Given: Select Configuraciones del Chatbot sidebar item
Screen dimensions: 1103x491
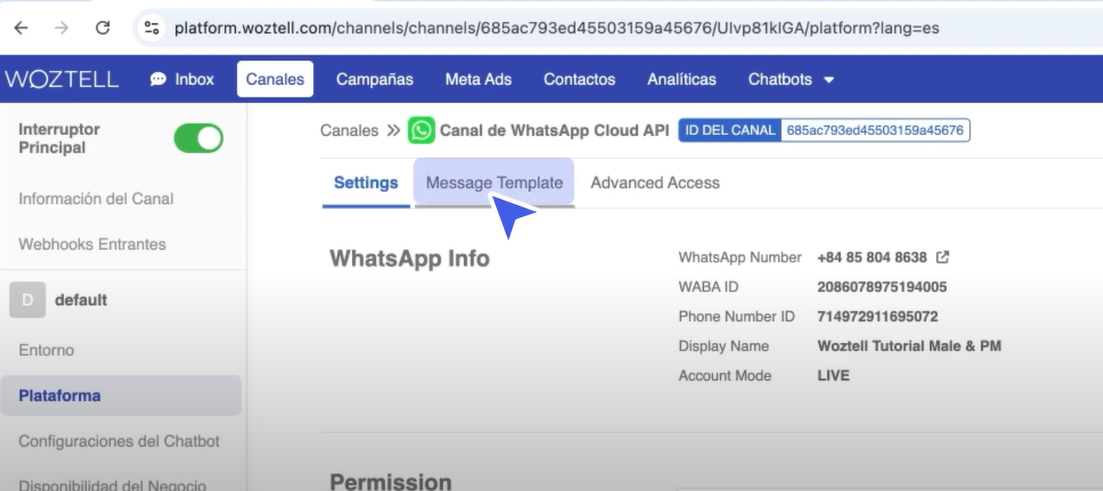Looking at the screenshot, I should [119, 442].
